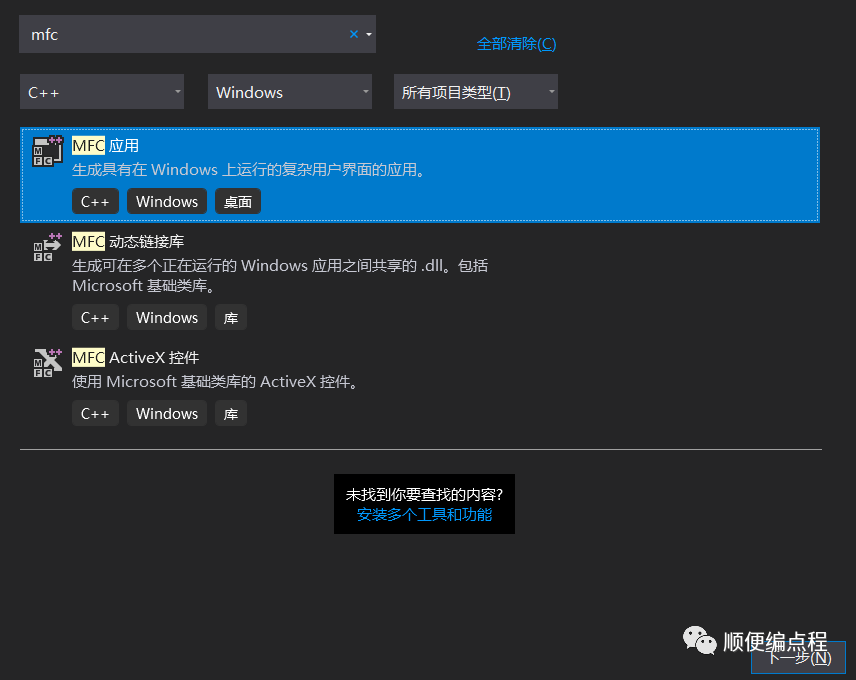This screenshot has width=856, height=680.
Task: Open the 所有项目类型 filter dropdown
Action: tap(476, 92)
